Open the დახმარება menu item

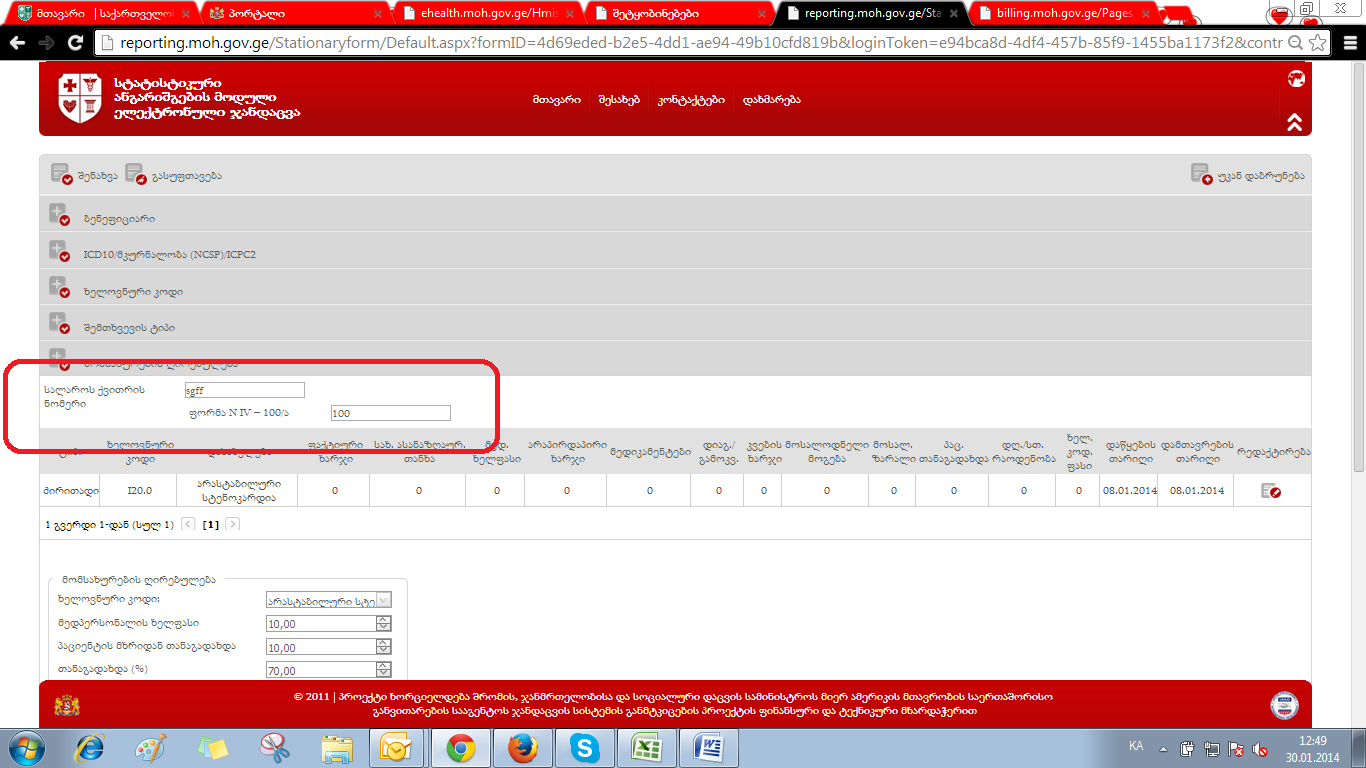771,100
